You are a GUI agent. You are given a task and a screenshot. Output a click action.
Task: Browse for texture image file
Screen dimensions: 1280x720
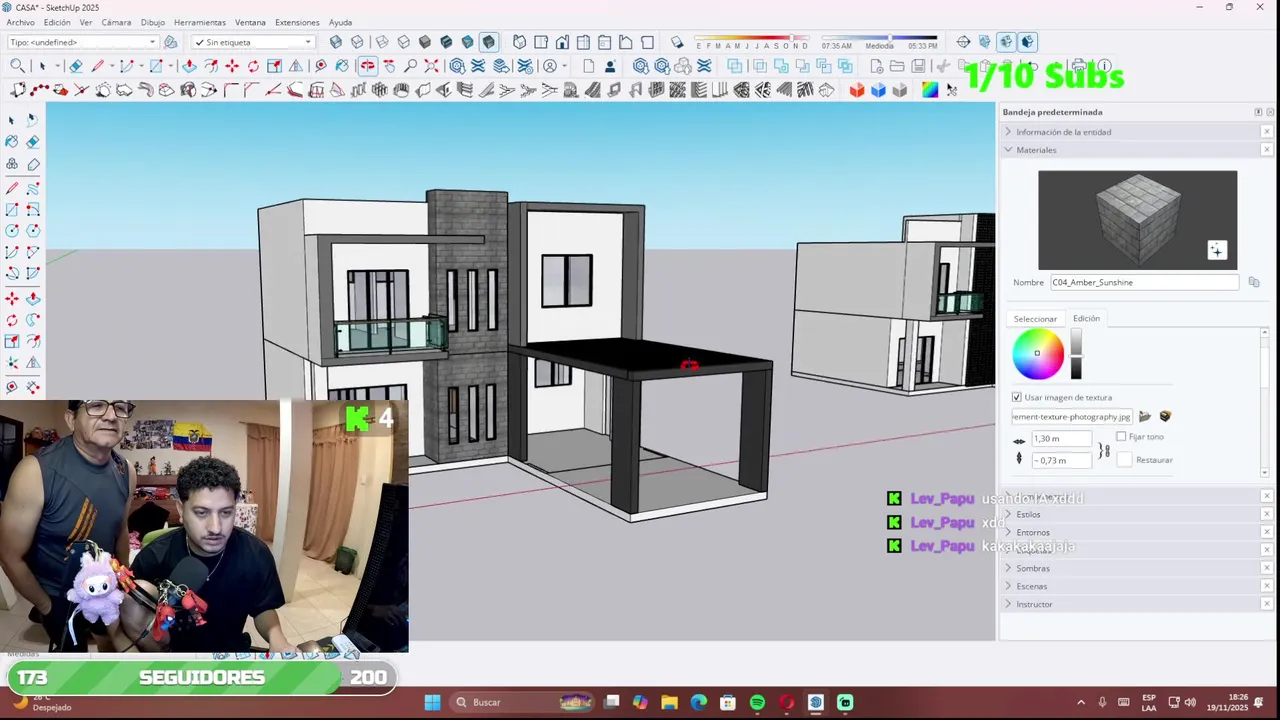point(1145,416)
